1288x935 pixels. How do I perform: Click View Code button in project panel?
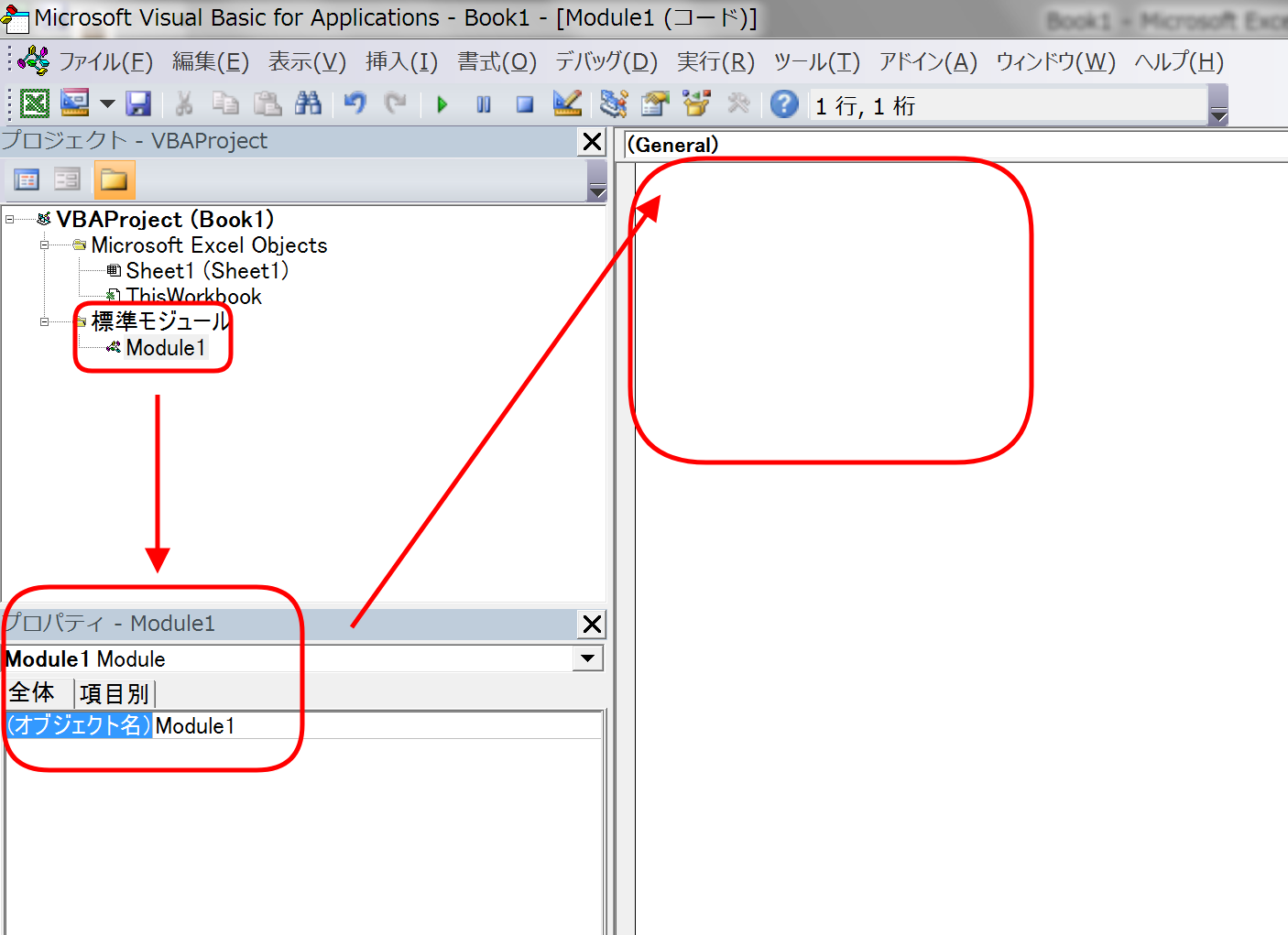(27, 179)
